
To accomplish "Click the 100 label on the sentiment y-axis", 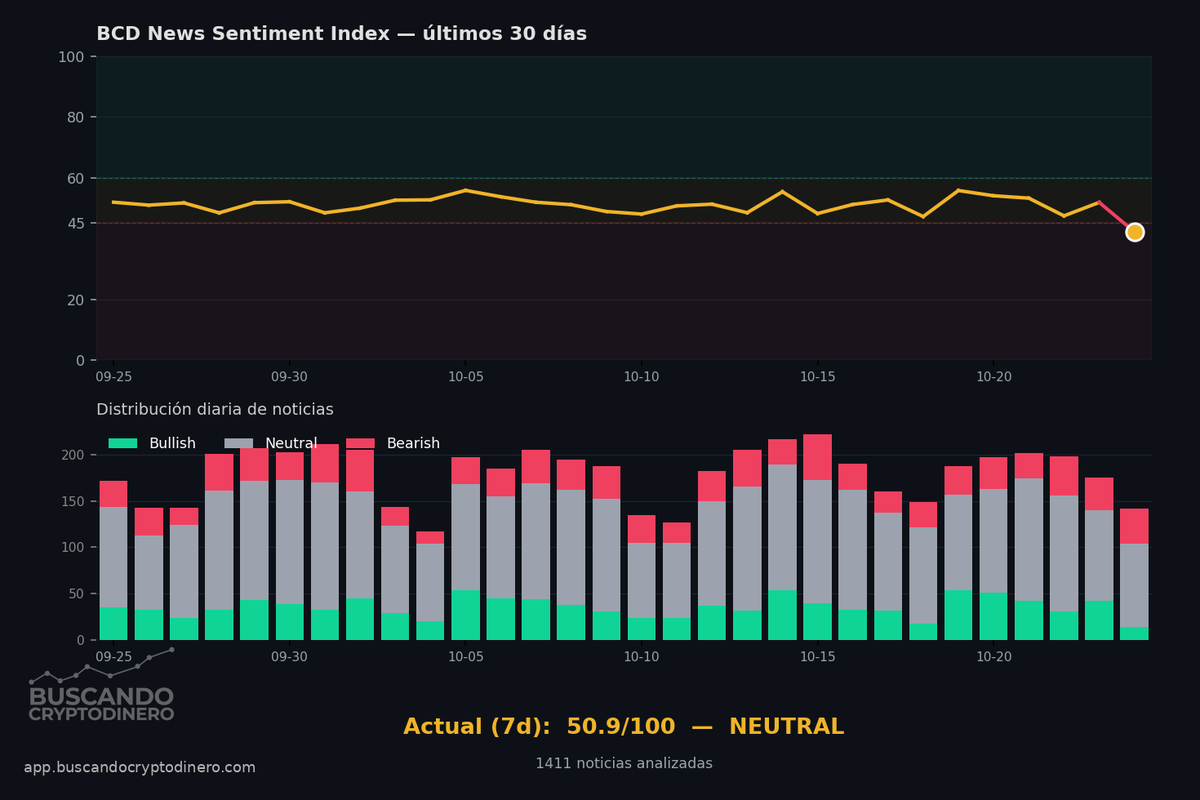I will [x=71, y=57].
